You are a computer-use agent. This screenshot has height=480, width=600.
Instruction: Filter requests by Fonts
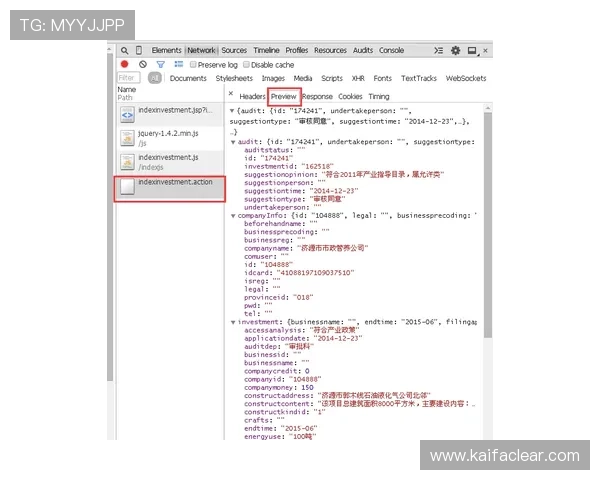pyautogui.click(x=383, y=78)
